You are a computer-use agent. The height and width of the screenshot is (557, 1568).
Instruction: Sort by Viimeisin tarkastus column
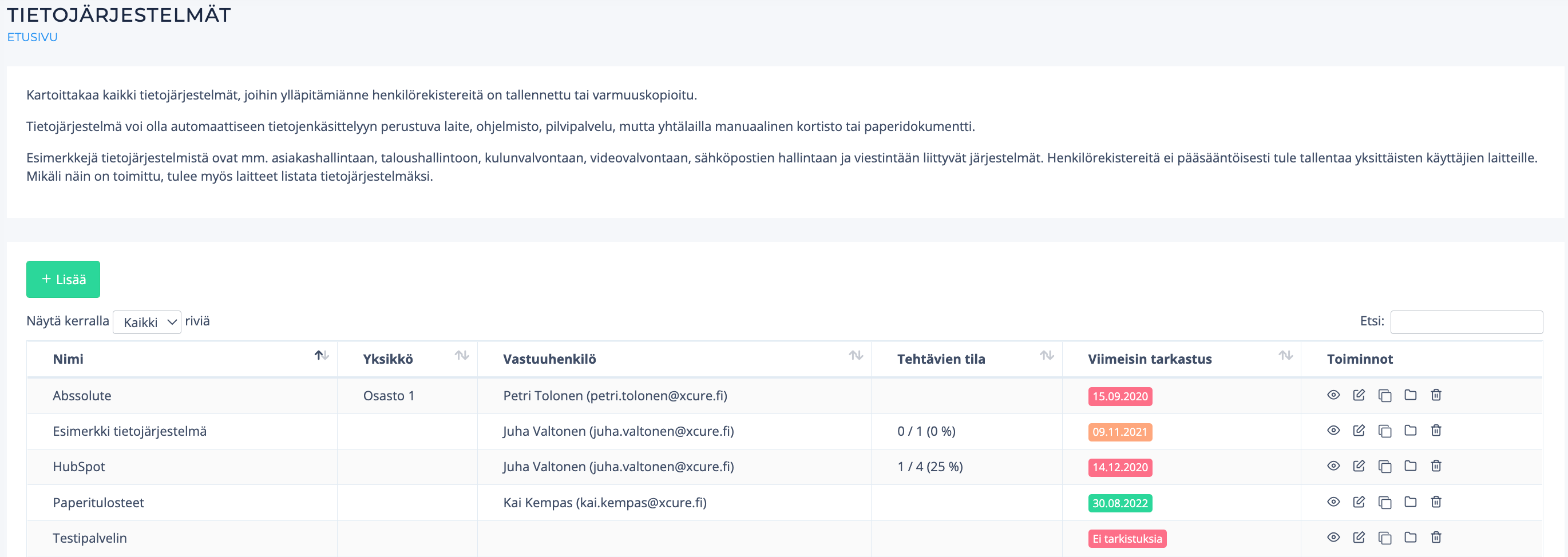pos(1149,359)
